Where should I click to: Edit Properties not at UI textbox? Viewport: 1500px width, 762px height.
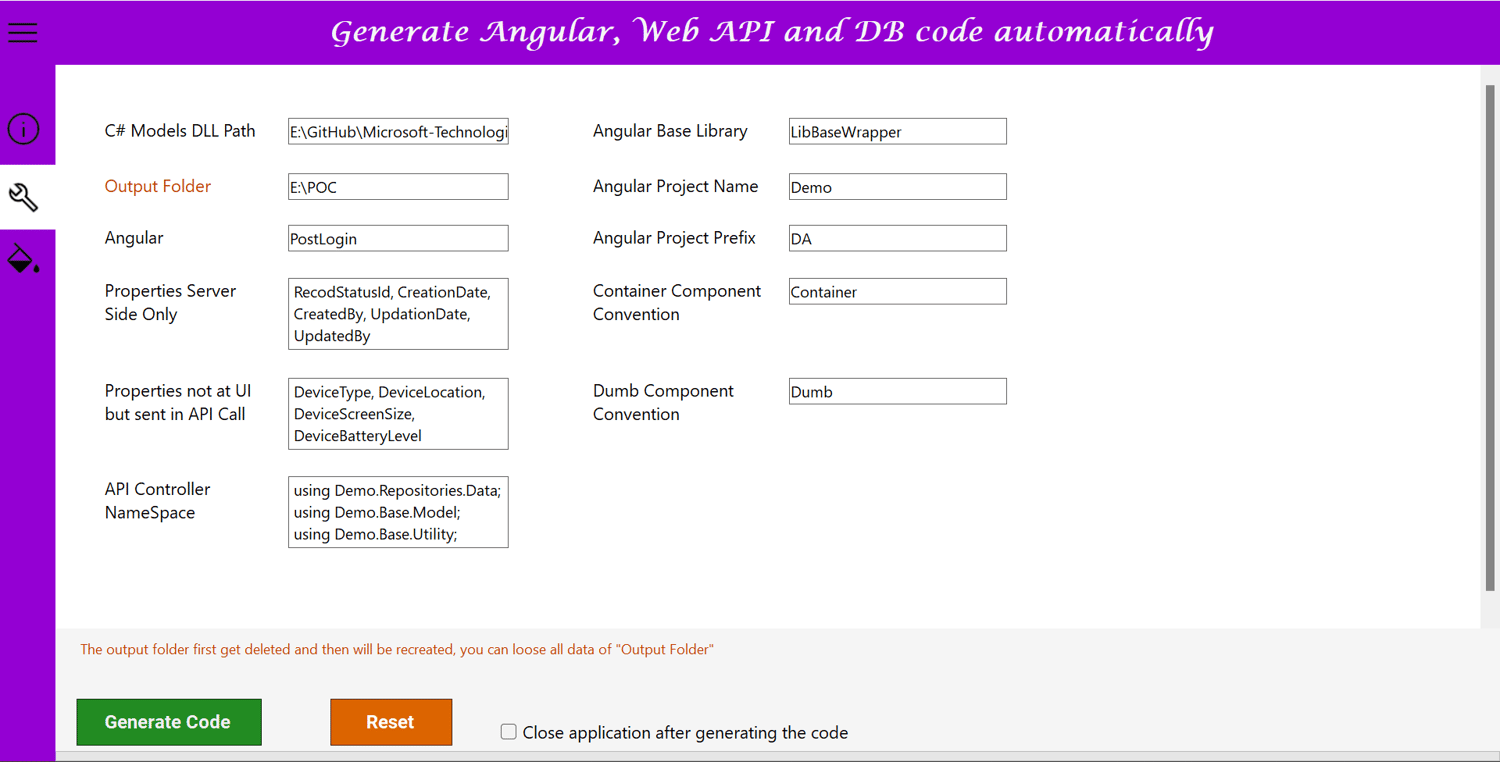(398, 414)
